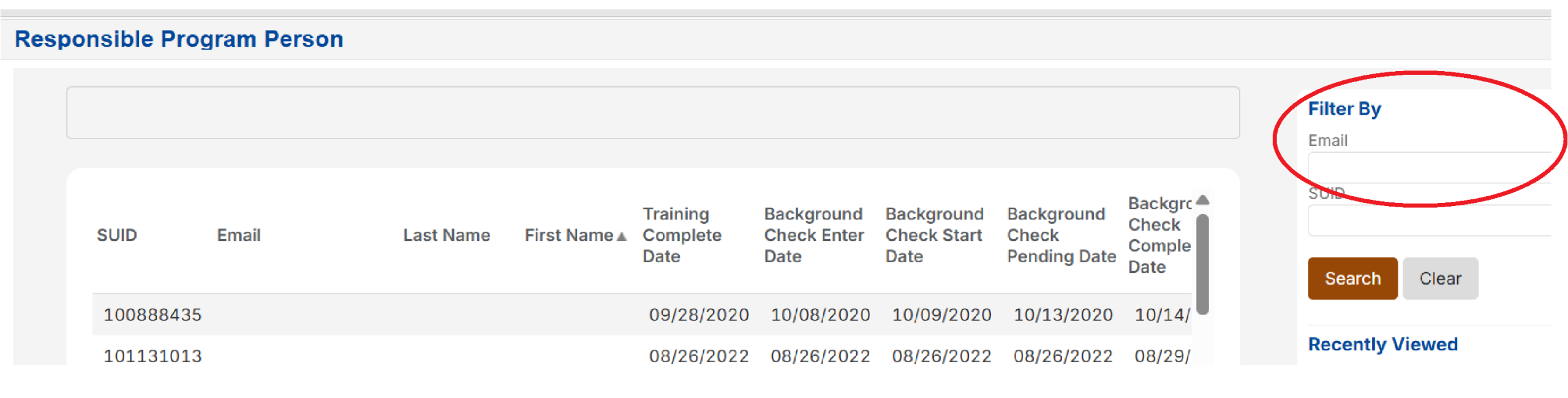Select the row with SUID 101131013

(153, 356)
